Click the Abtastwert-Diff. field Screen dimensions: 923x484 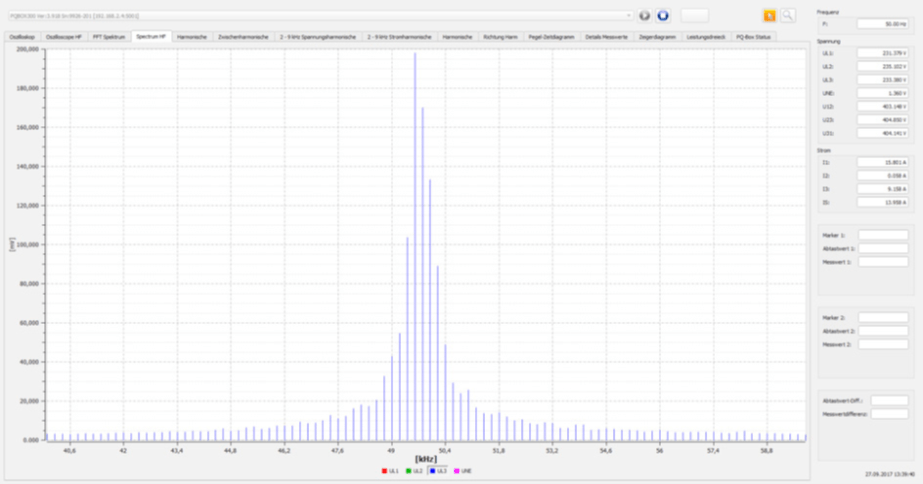888,400
